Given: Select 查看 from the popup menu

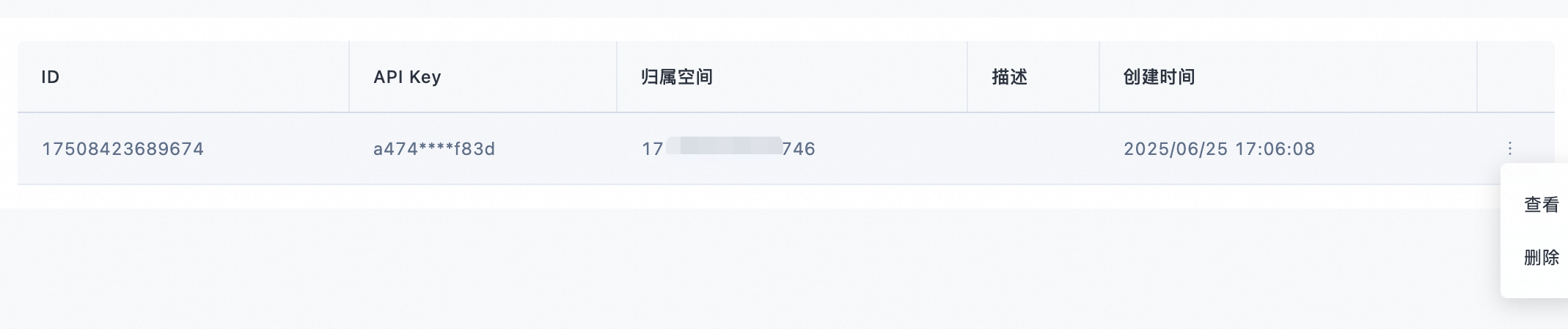Looking at the screenshot, I should (1541, 205).
